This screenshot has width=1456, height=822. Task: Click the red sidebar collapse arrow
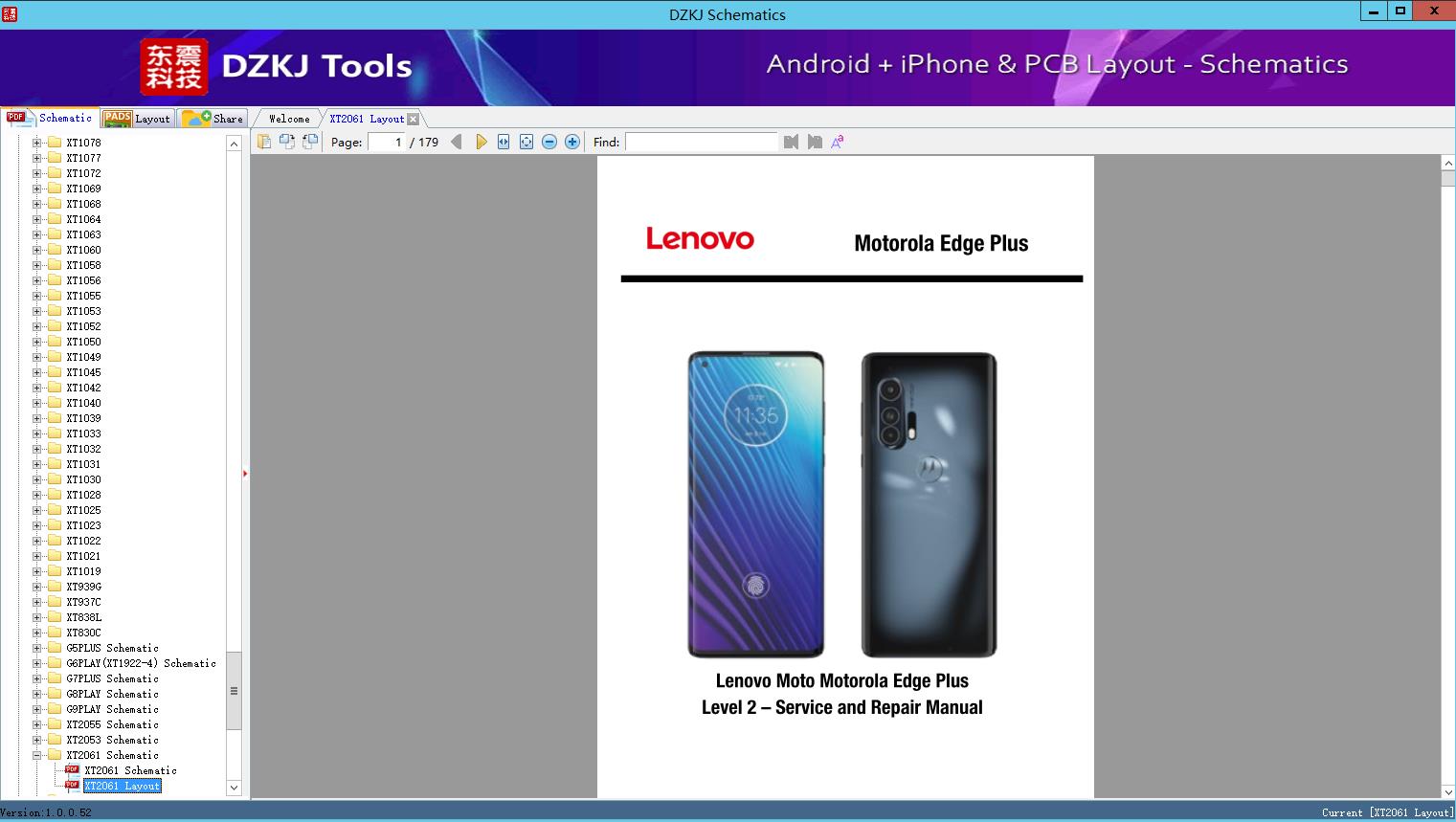[x=245, y=473]
